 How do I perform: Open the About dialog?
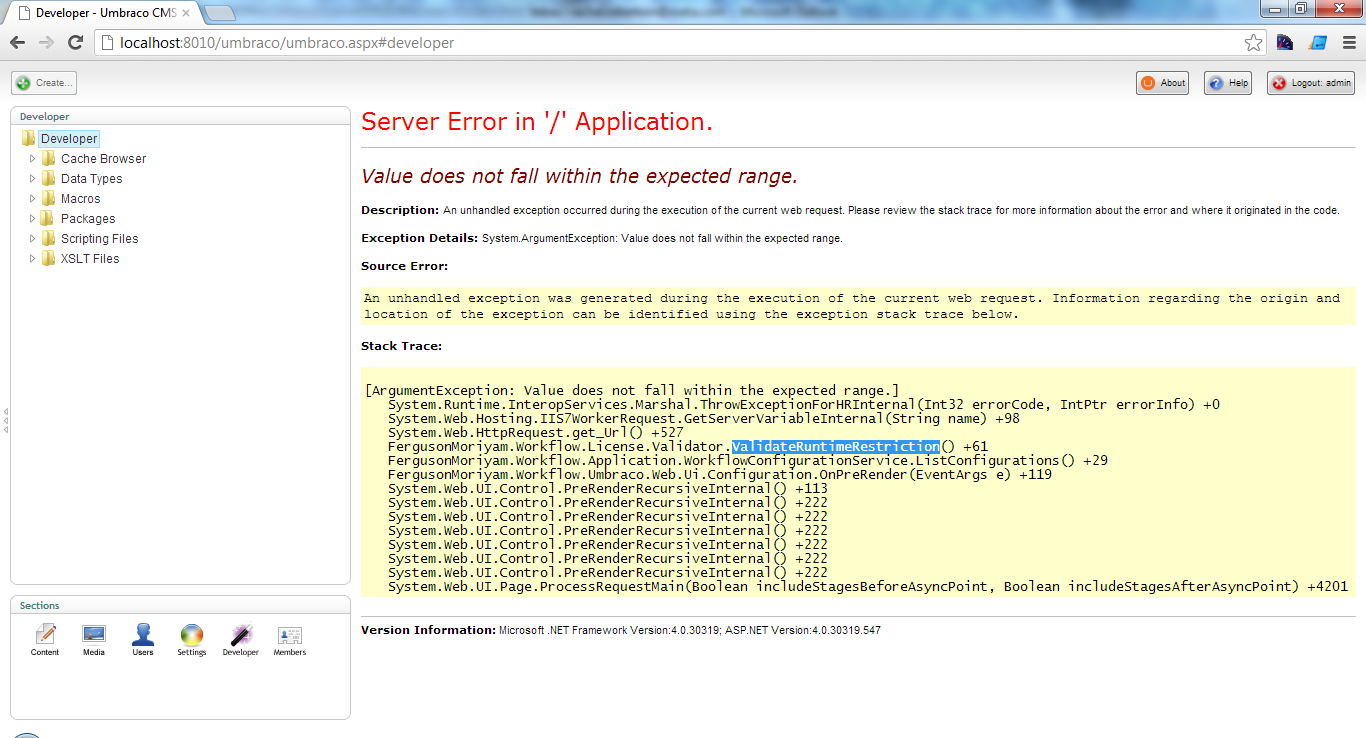tap(1162, 83)
